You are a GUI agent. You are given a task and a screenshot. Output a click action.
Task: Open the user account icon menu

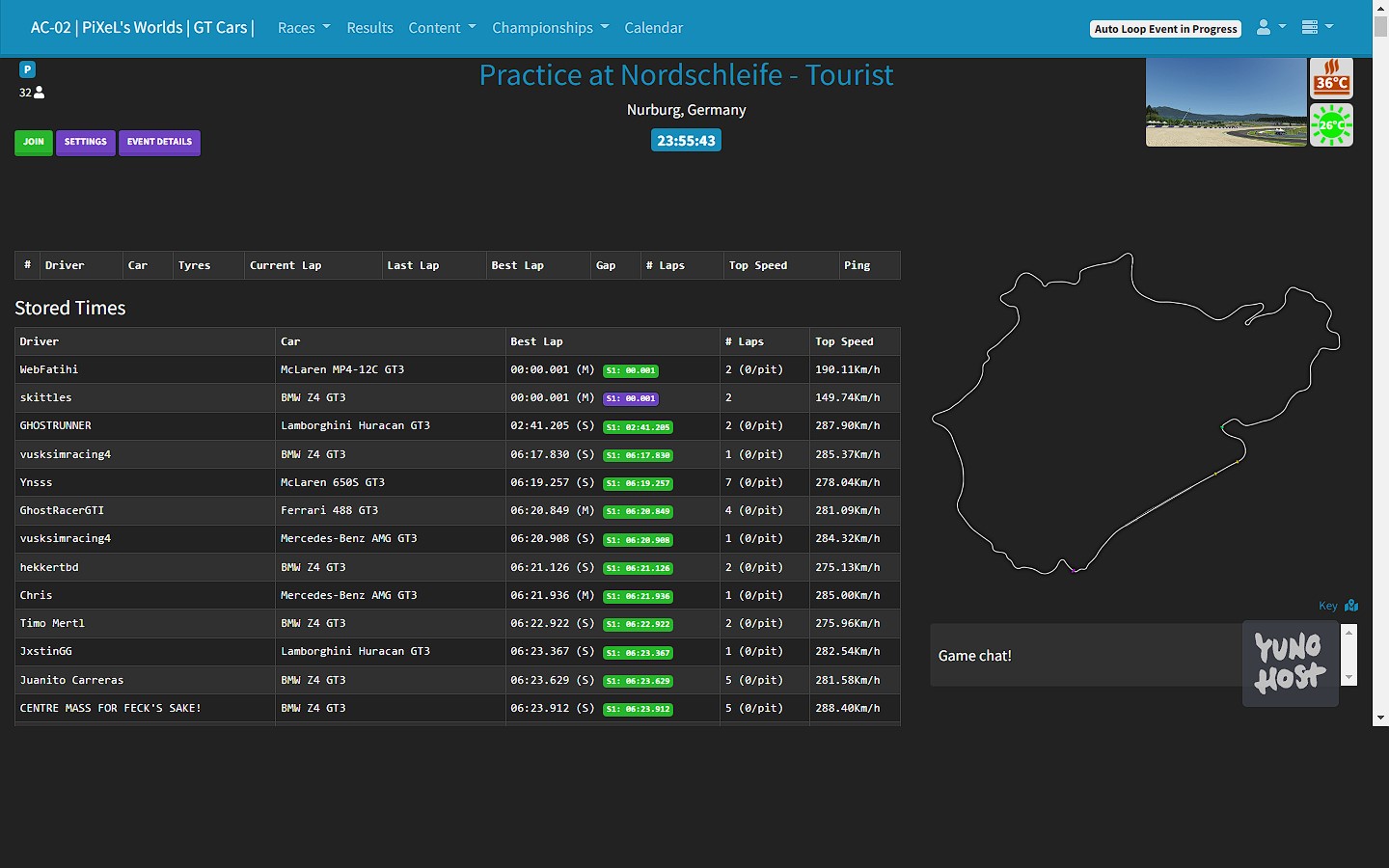(x=1269, y=28)
